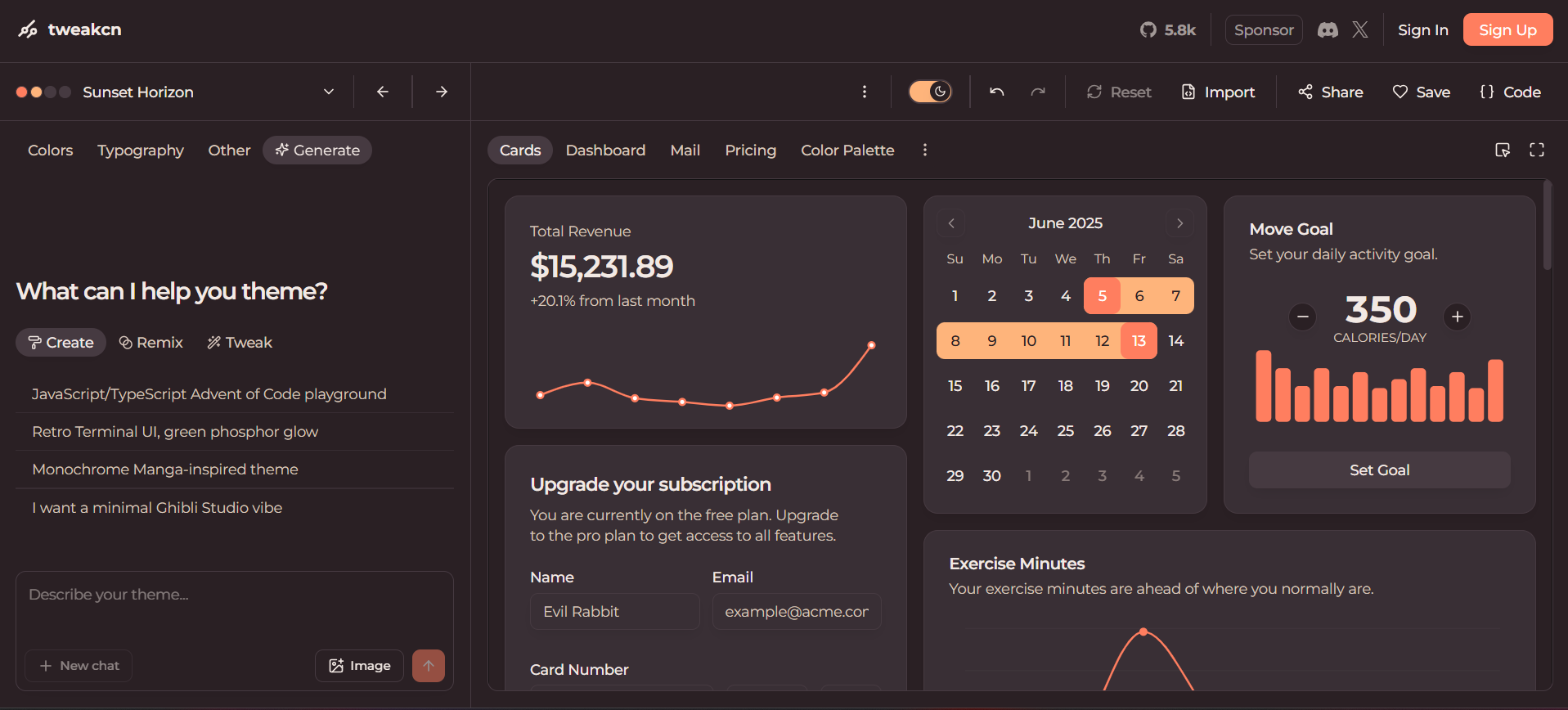Open the Color Palette preview tab
Image resolution: width=1568 pixels, height=710 pixels.
pos(847,151)
